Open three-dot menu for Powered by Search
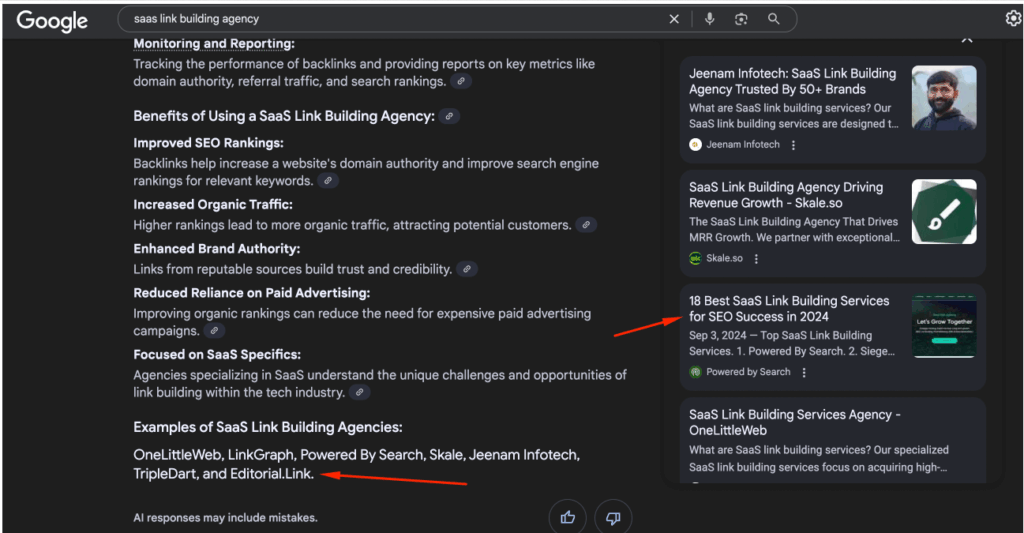The height and width of the screenshot is (533, 1024). point(804,372)
